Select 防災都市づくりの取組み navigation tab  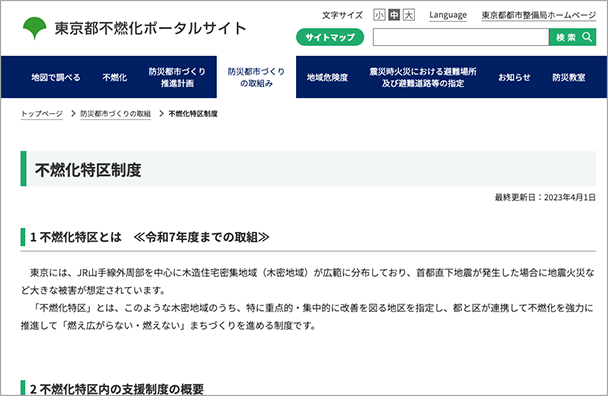tap(256, 77)
